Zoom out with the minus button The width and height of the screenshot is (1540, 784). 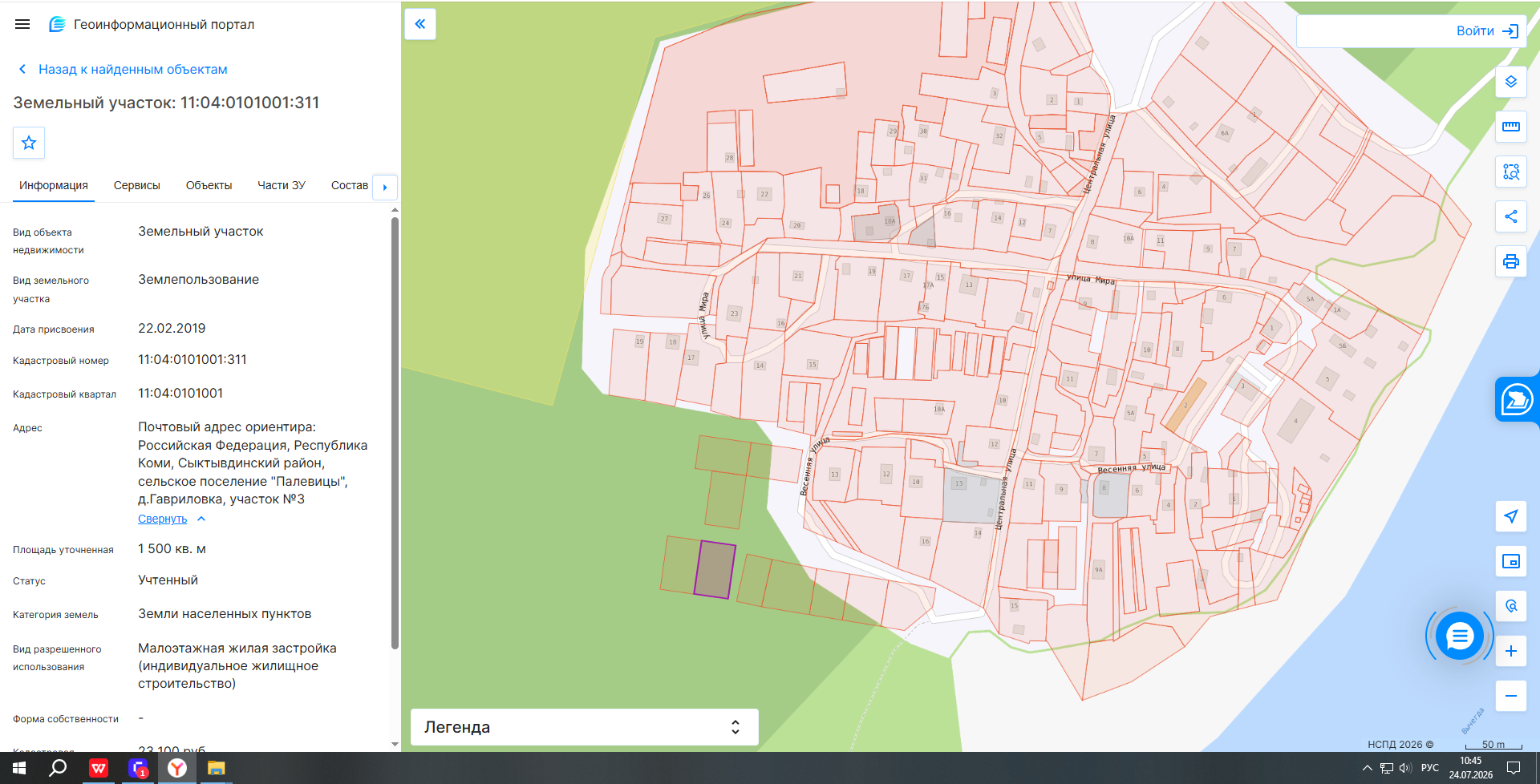[1511, 696]
